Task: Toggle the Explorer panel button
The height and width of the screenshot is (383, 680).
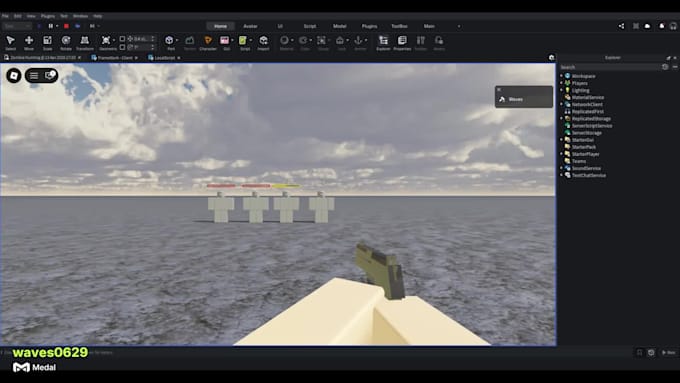Action: pyautogui.click(x=383, y=43)
